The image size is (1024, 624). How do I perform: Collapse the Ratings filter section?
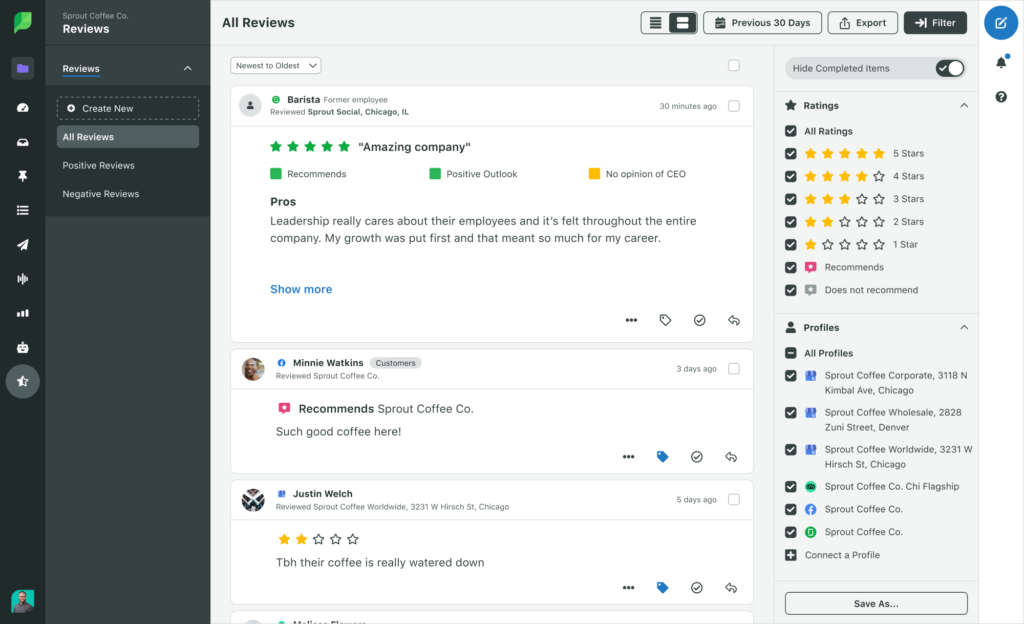(964, 105)
